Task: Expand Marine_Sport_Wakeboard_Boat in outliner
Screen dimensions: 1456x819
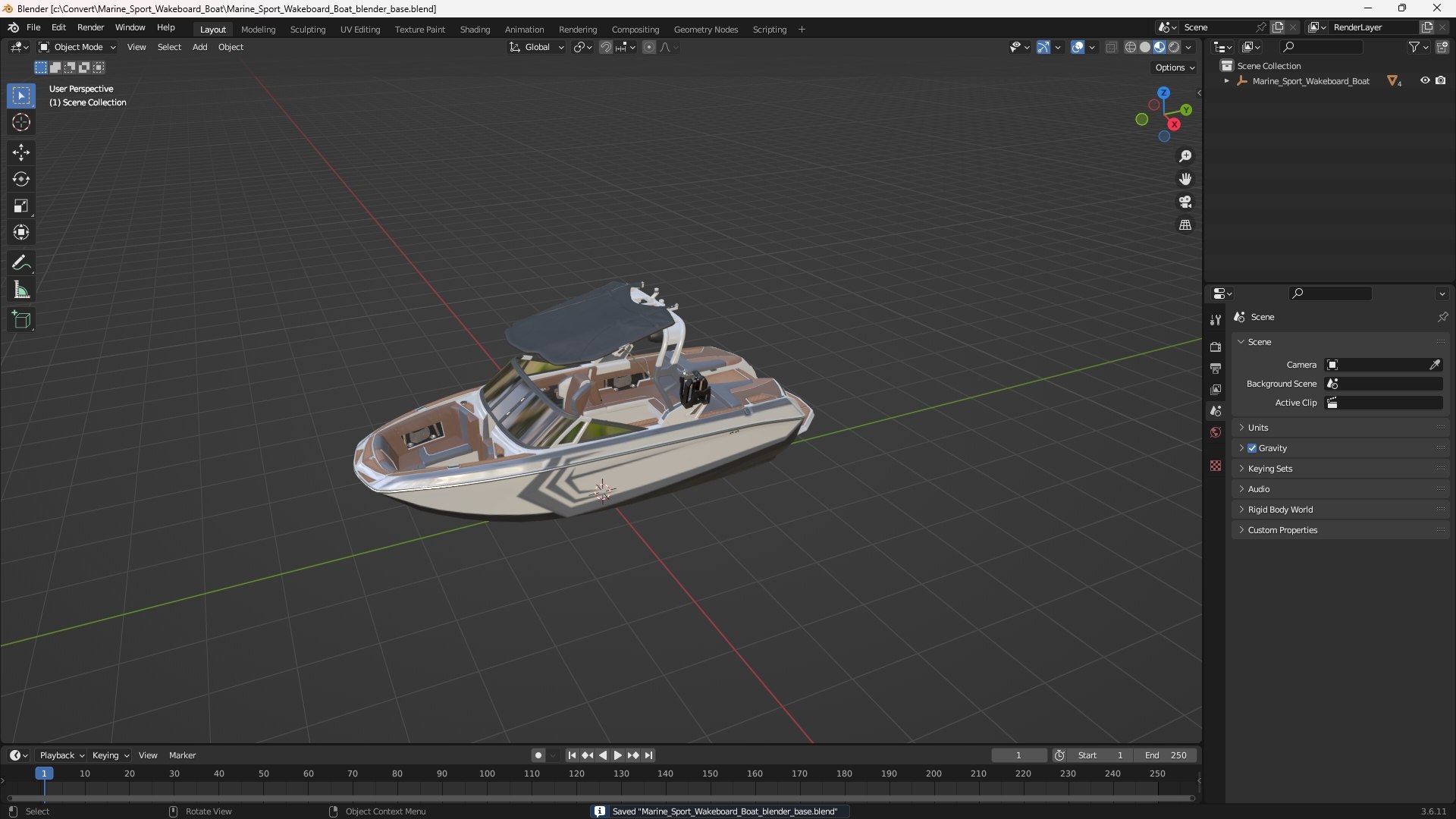Action: [x=1227, y=81]
